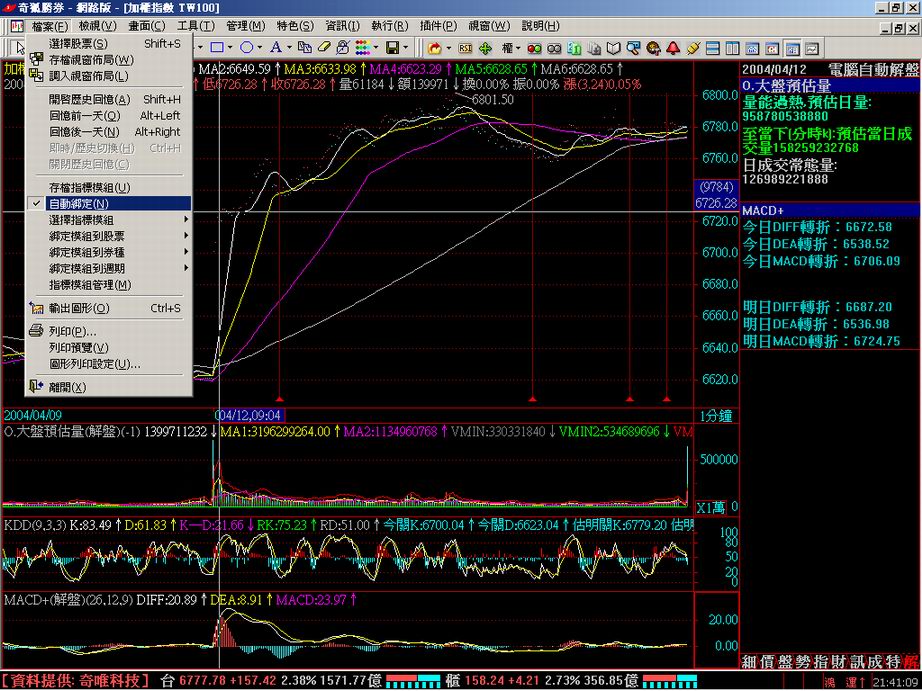Click the 1分鐘 period label
The height and width of the screenshot is (691, 922).
pos(716,414)
